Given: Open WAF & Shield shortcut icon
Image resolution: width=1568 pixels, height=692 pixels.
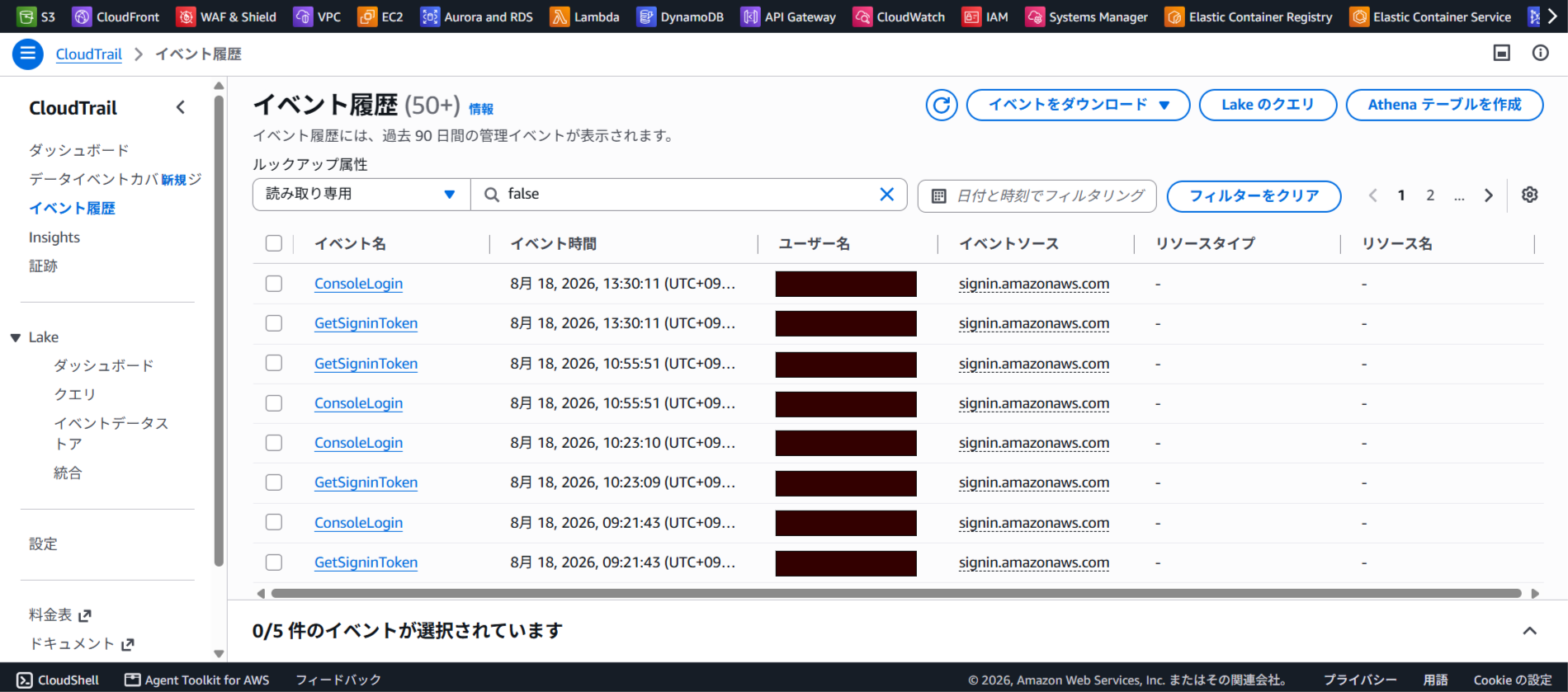Looking at the screenshot, I should (186, 16).
